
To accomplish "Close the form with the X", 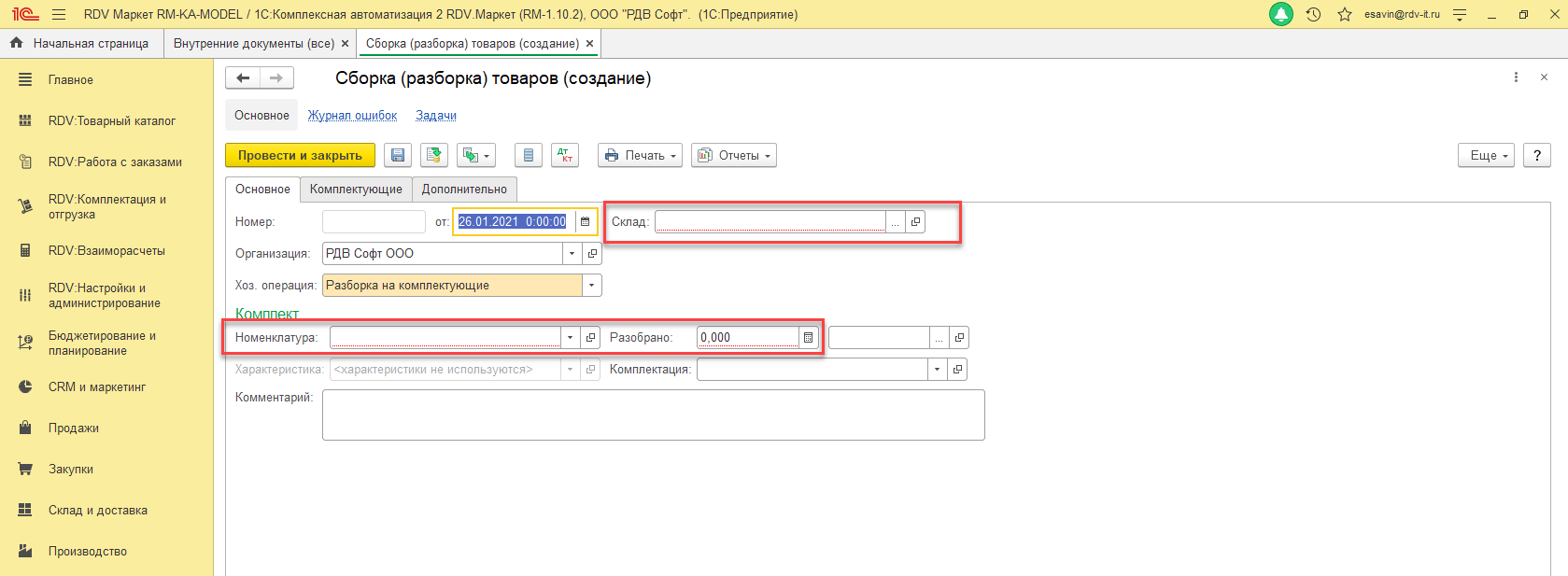I will [1544, 77].
